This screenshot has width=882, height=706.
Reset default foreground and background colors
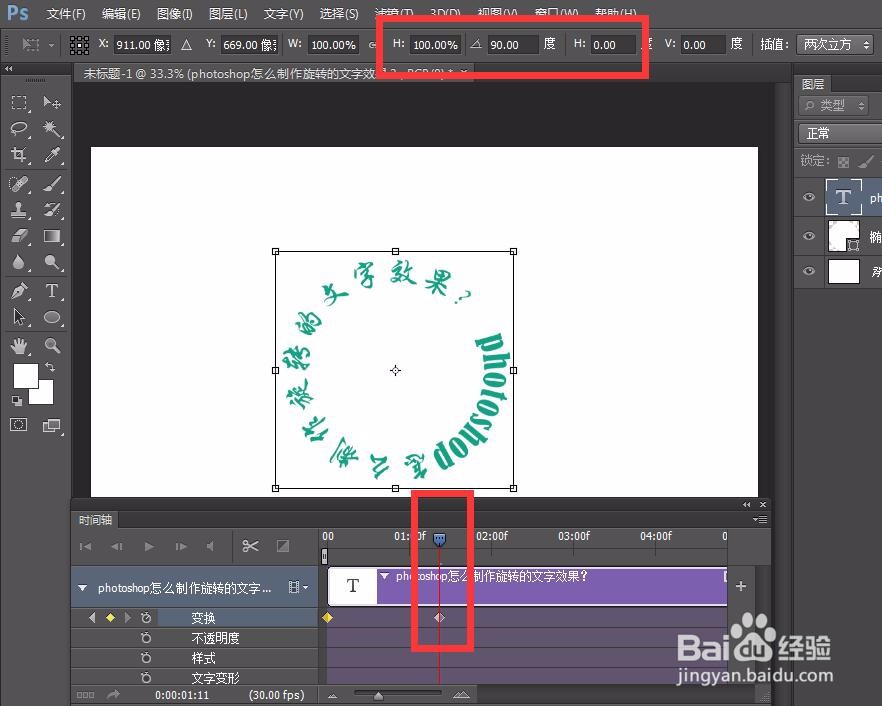tap(17, 400)
